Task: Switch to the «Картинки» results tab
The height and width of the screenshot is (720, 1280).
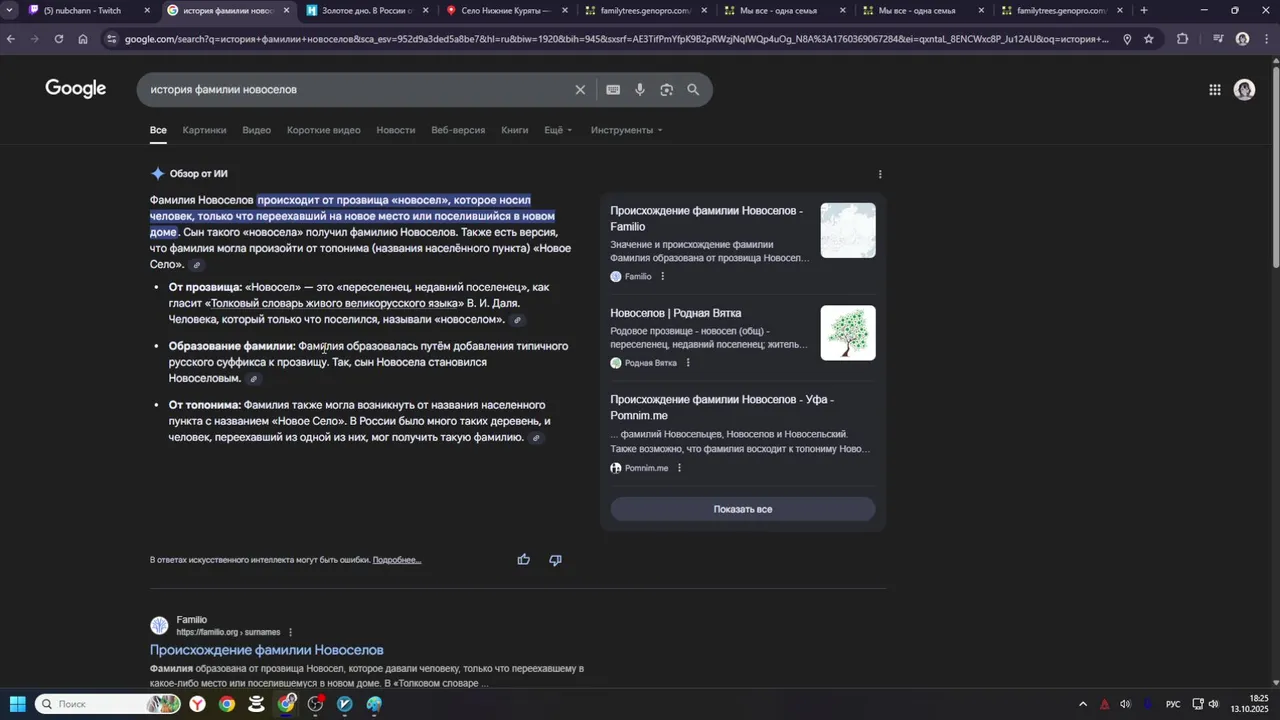Action: click(x=204, y=130)
